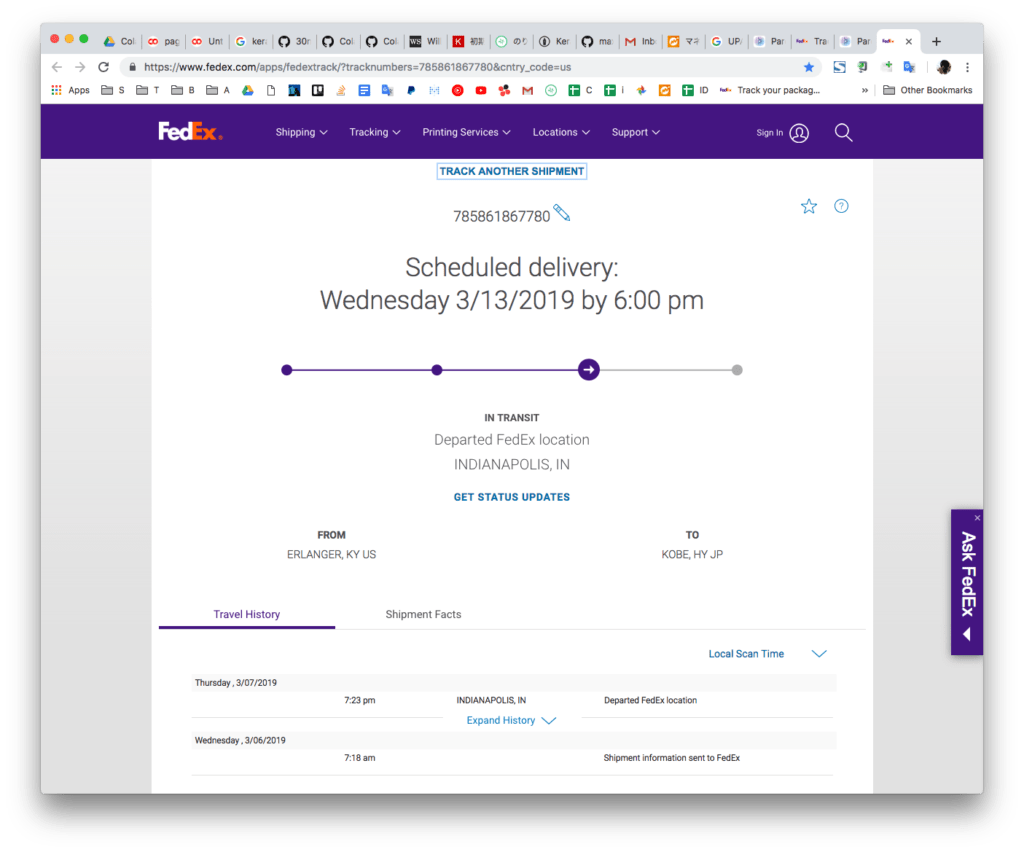The width and height of the screenshot is (1024, 852).
Task: Click the gray final delivery progress dot
Action: pos(737,370)
